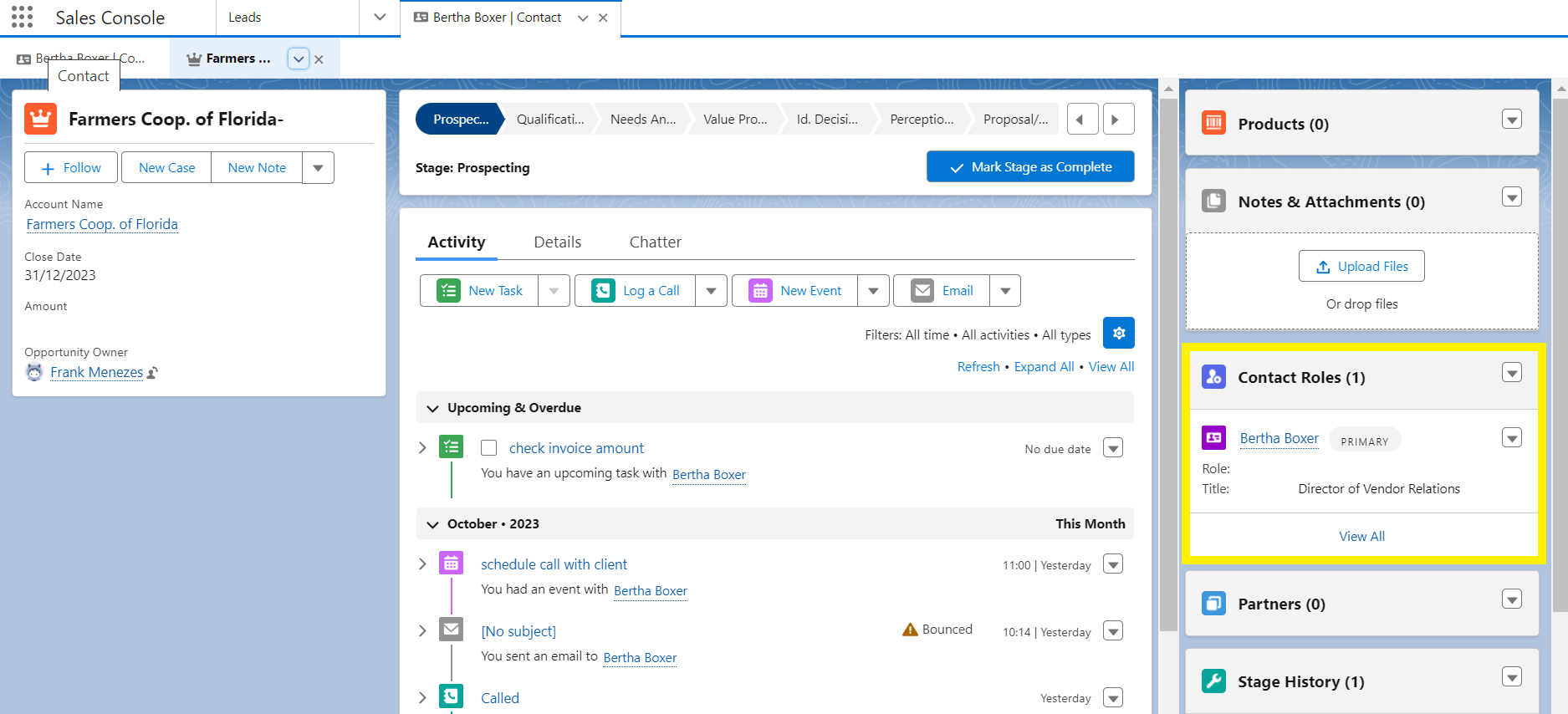Close the Farmers subtab
The image size is (1568, 714).
[x=319, y=59]
